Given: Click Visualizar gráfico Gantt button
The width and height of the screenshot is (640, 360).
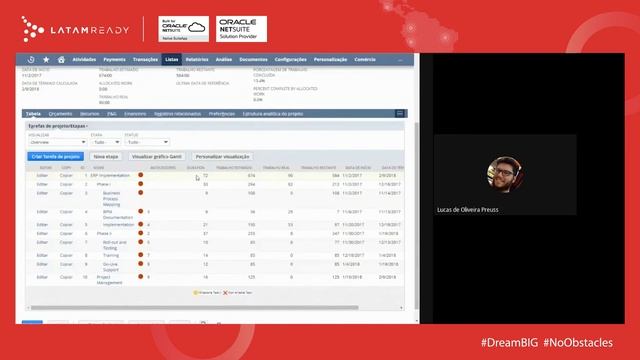Looking at the screenshot, I should coord(157,156).
